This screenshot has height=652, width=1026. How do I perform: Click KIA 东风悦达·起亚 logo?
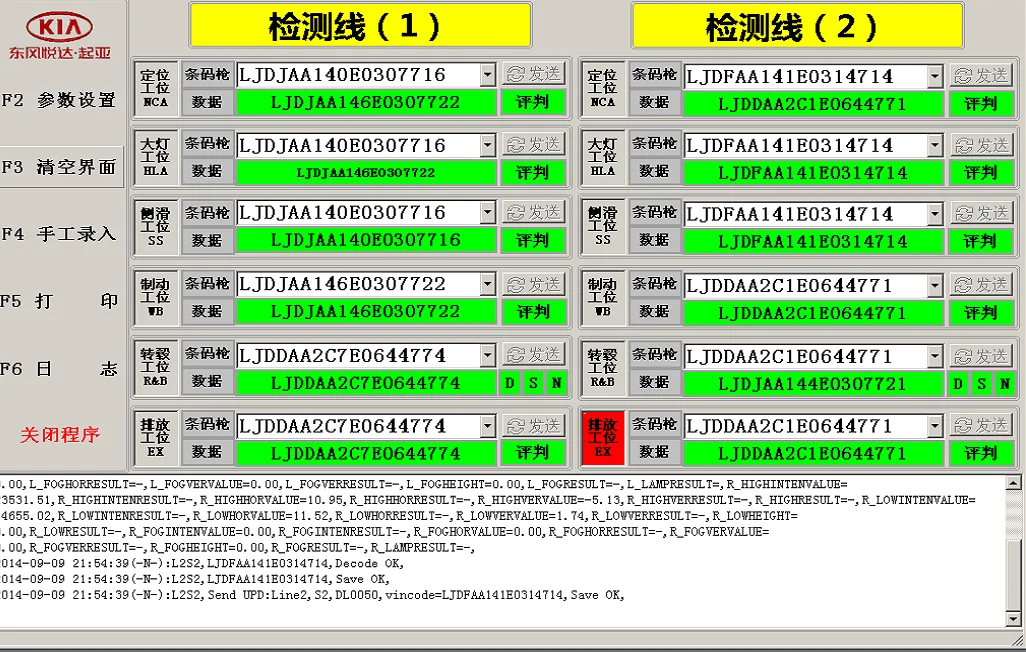60,35
